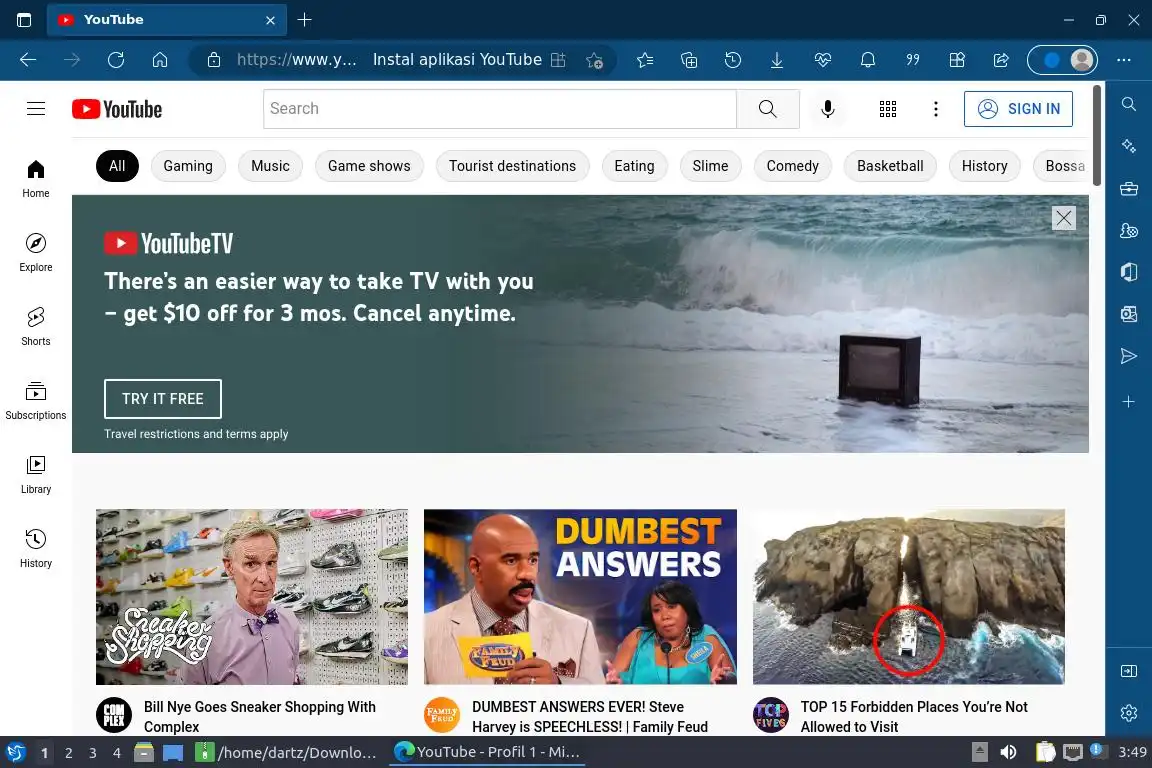This screenshot has width=1152, height=768.
Task: Add a new app to the Edge sidebar
Action: [1128, 402]
